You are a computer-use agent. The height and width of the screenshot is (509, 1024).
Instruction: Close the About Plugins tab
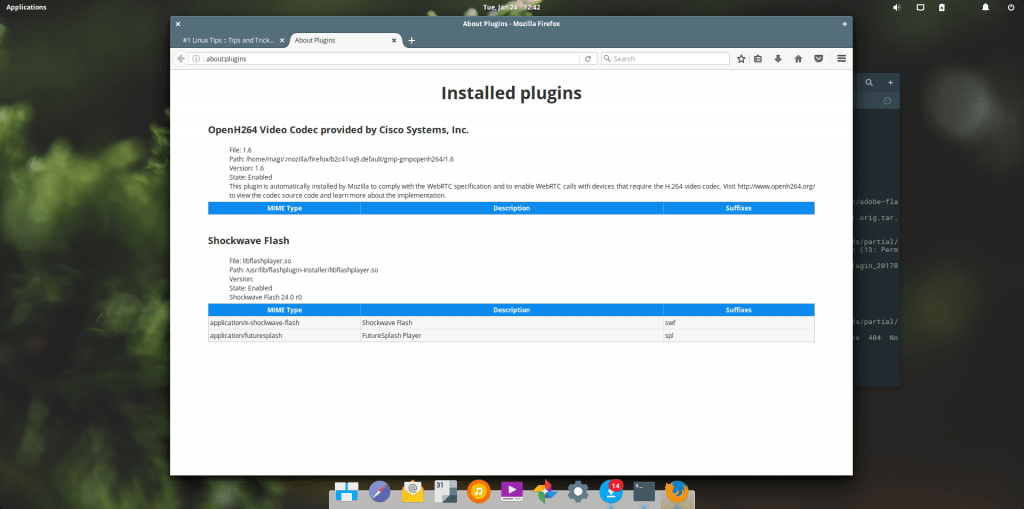coord(395,40)
